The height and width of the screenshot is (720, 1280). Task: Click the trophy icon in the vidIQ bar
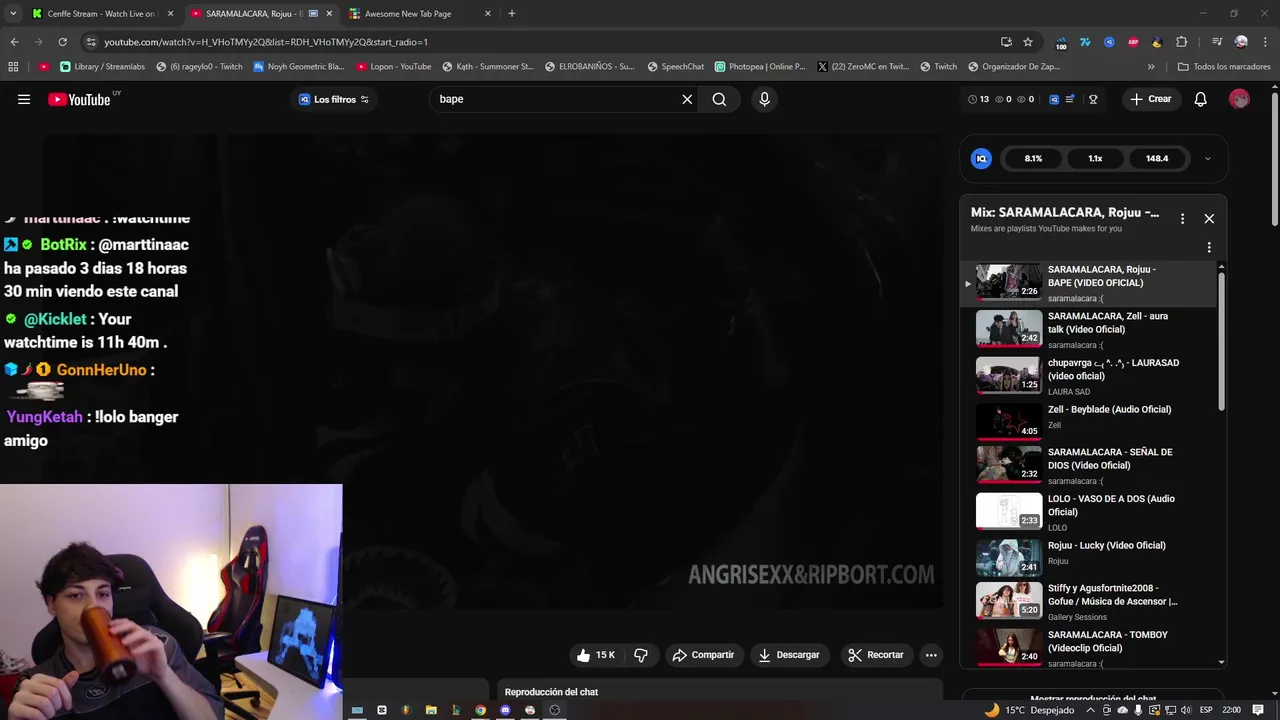(1093, 99)
